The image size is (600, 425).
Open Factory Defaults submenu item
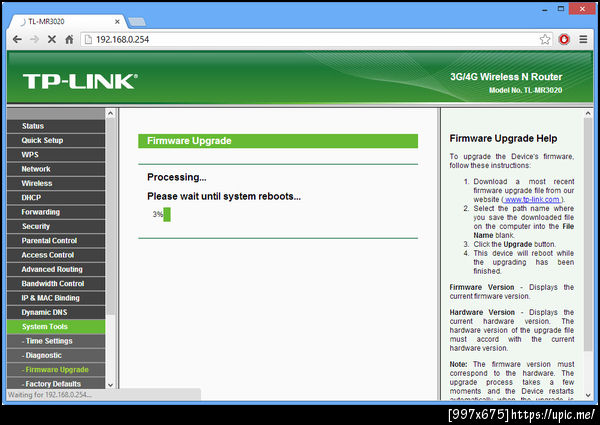click(x=56, y=384)
